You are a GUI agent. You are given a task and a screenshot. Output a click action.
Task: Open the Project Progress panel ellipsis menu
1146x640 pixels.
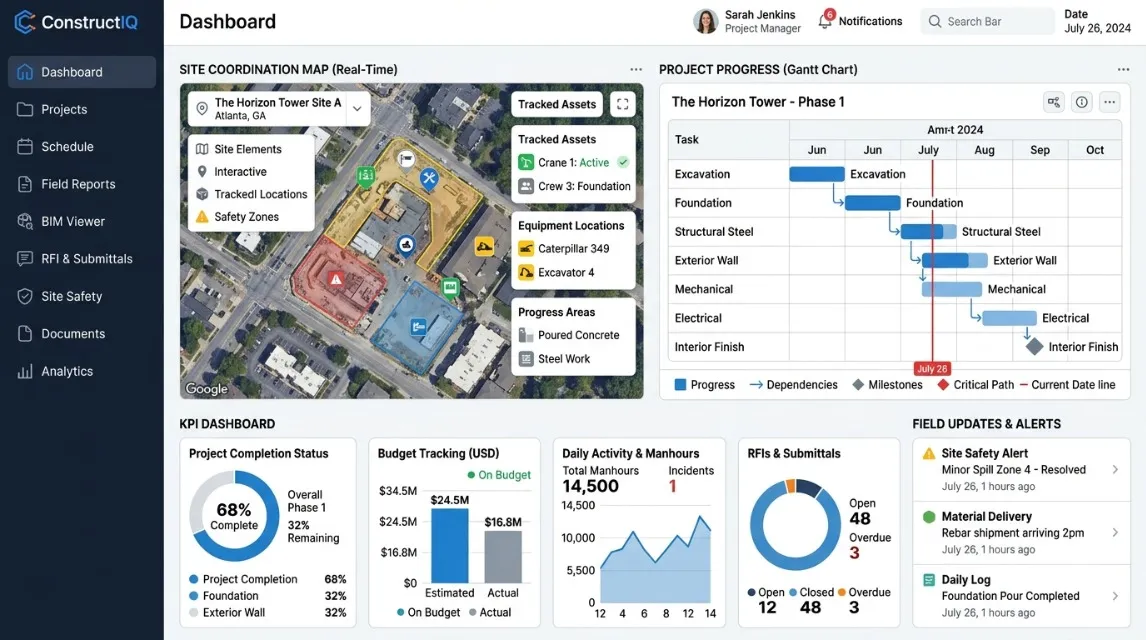pos(1123,69)
